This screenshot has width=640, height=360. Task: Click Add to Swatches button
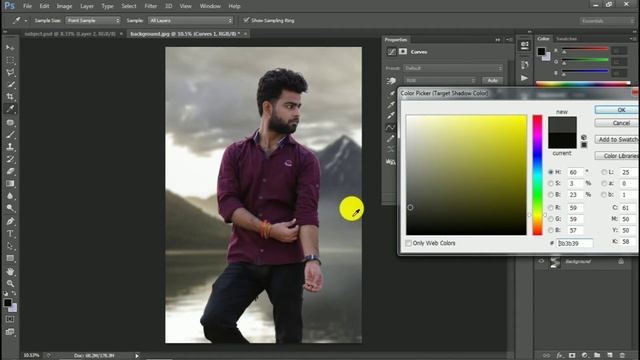[617, 140]
